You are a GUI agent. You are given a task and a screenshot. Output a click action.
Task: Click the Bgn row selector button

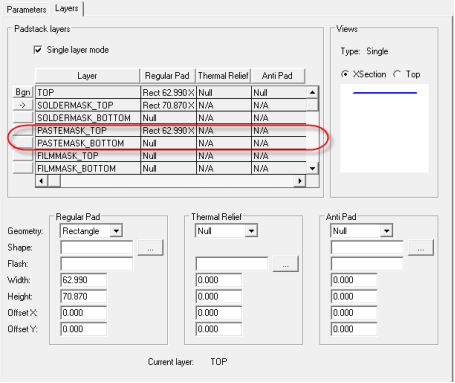pos(23,92)
